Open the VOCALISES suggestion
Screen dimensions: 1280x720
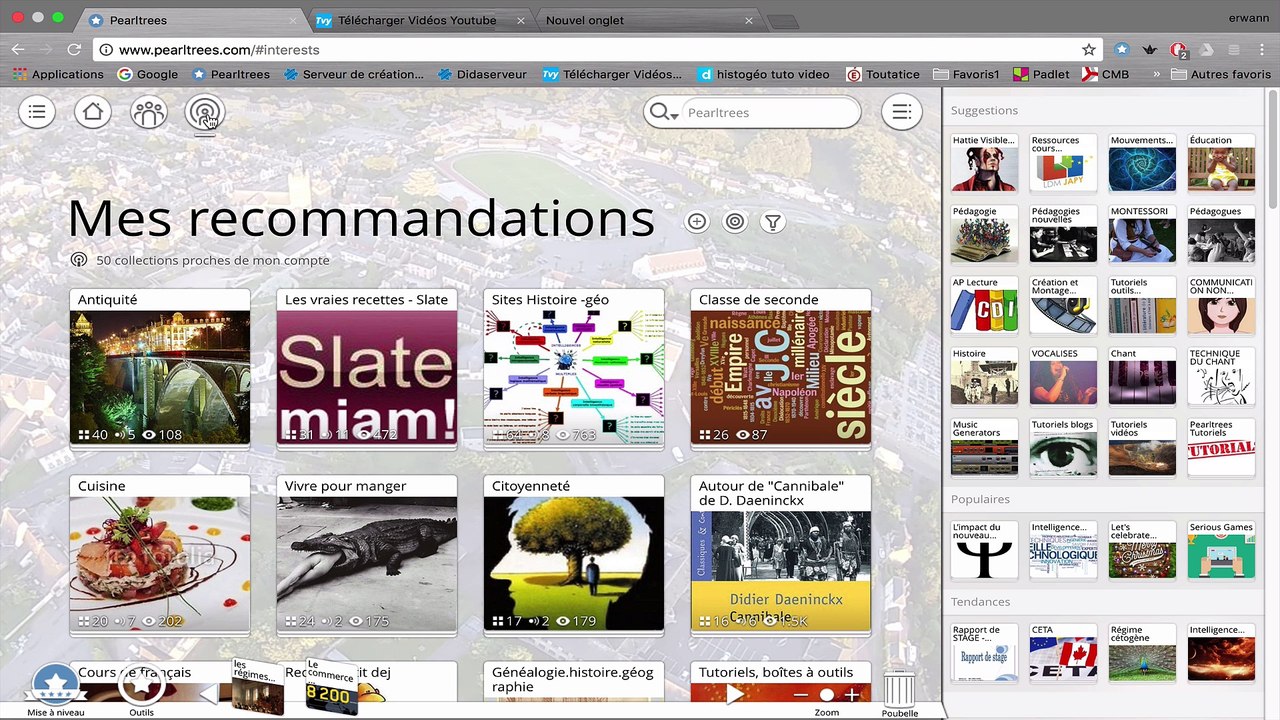tap(1063, 375)
